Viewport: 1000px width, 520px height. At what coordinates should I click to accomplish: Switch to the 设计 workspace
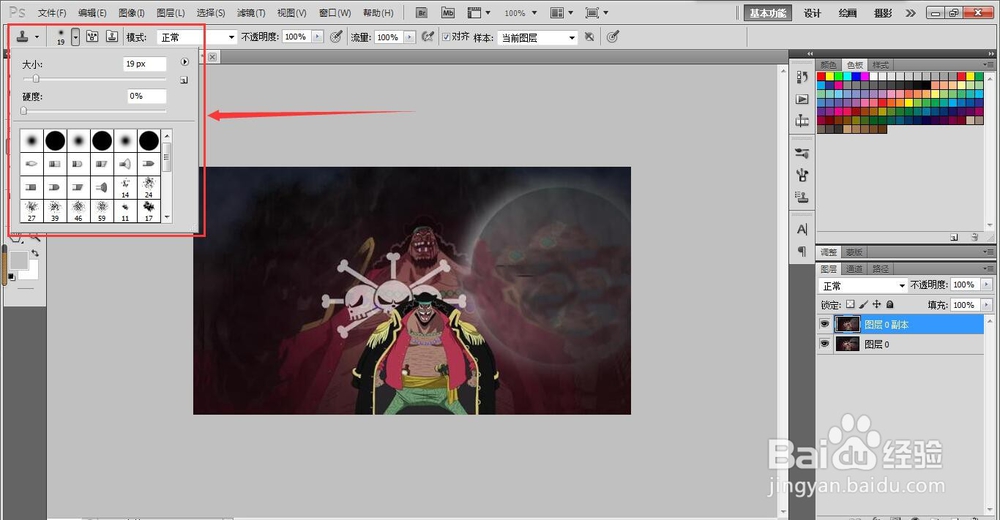coord(812,13)
